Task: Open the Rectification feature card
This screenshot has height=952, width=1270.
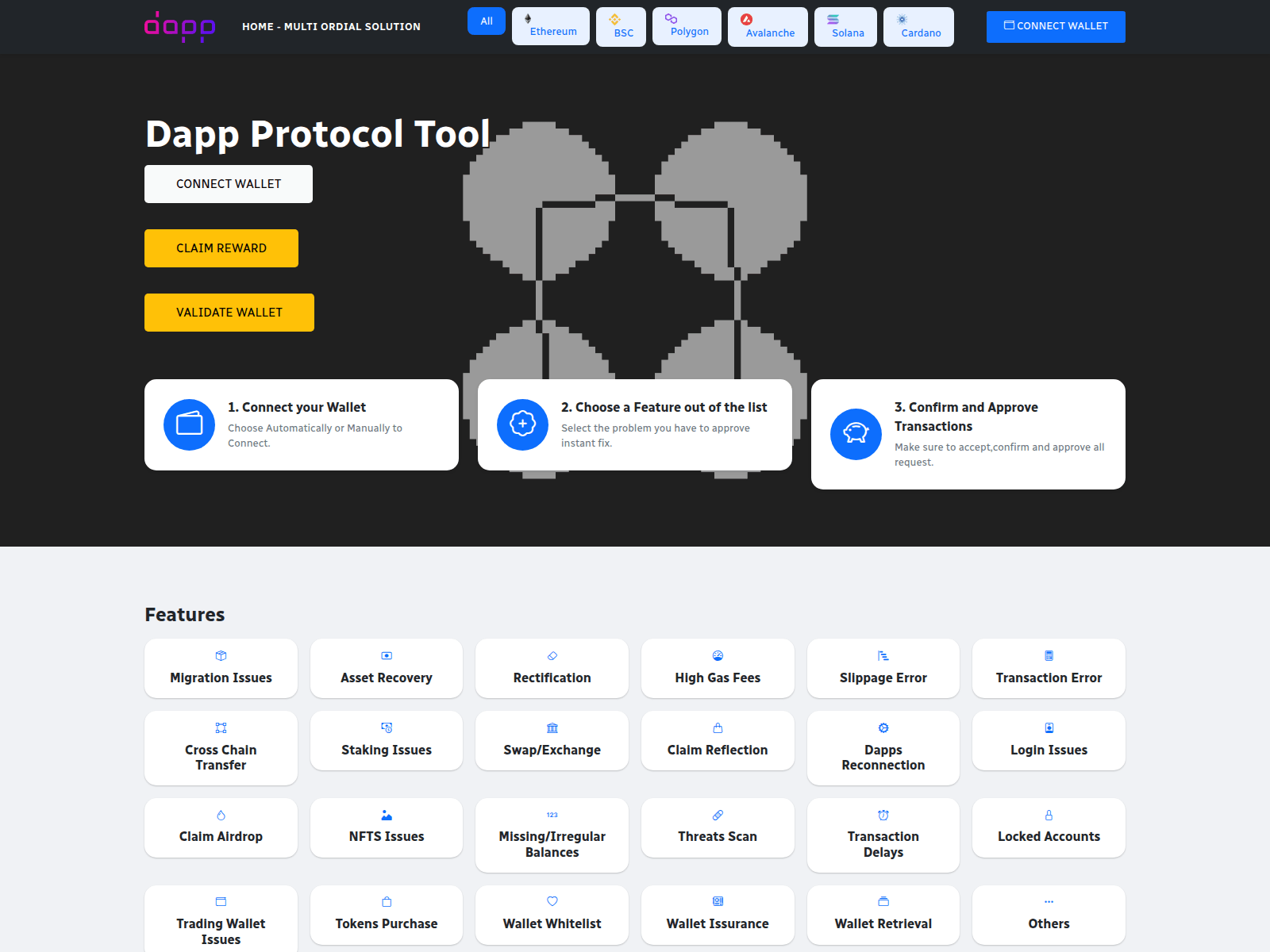Action: (552, 668)
